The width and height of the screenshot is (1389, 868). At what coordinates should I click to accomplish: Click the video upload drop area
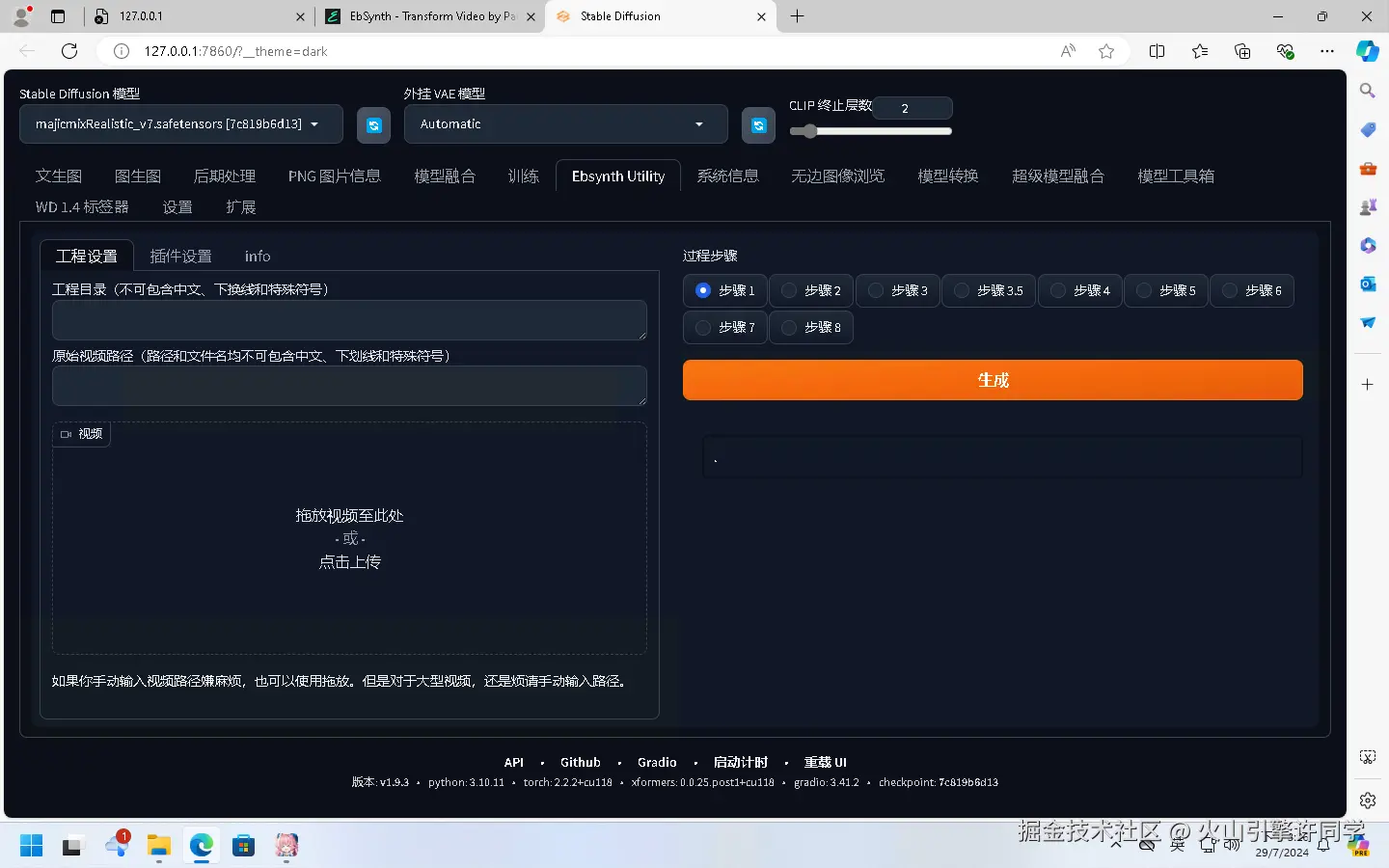tap(349, 538)
